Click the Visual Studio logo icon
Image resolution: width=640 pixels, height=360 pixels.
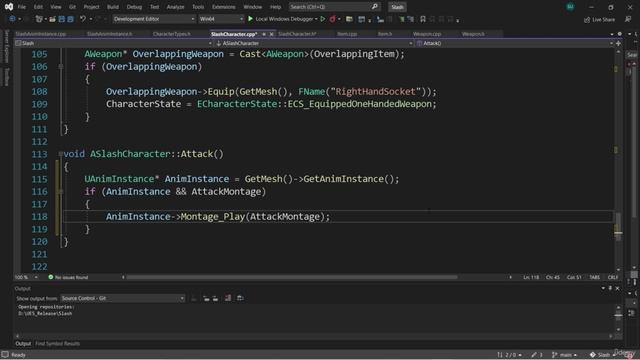pyautogui.click(x=9, y=7)
